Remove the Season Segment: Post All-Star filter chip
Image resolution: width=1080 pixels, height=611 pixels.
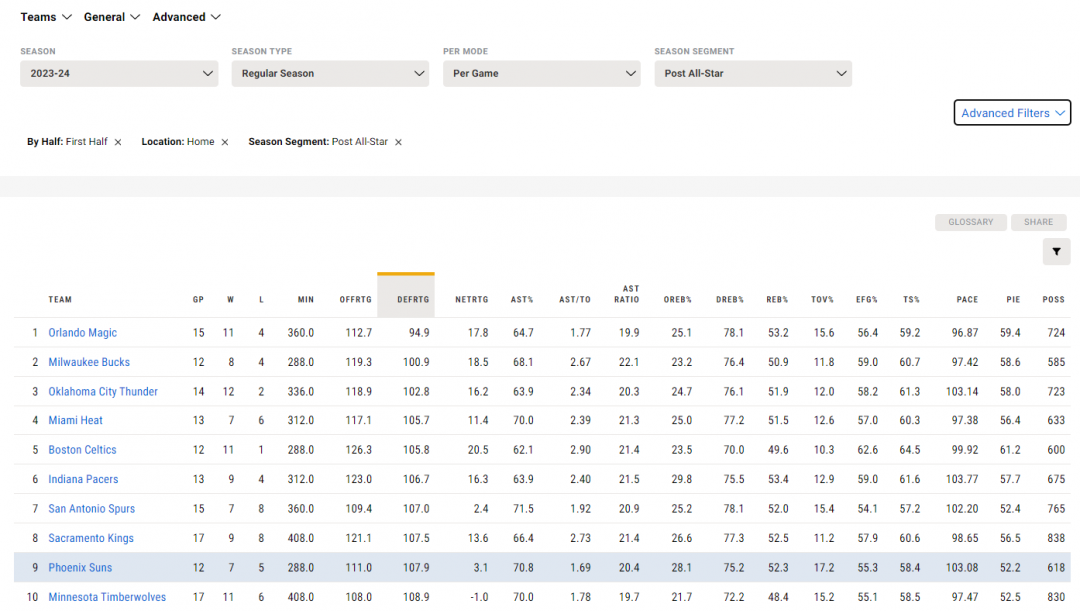click(x=398, y=142)
